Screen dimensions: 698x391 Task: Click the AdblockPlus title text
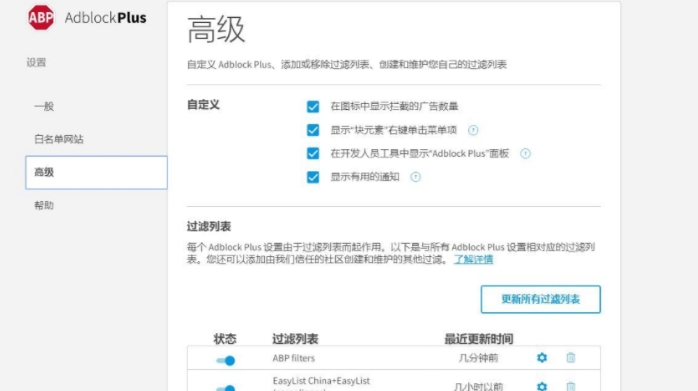click(106, 18)
